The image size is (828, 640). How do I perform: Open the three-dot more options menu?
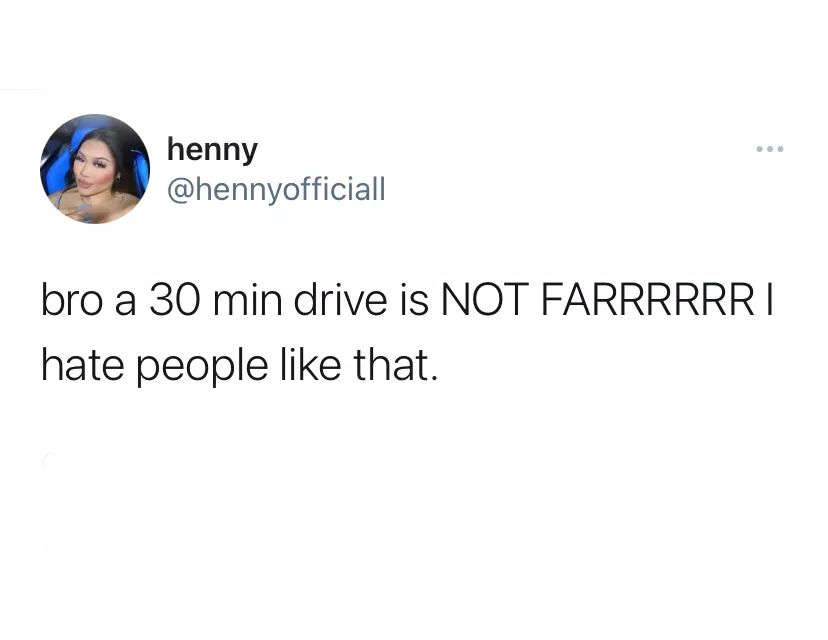tap(769, 149)
